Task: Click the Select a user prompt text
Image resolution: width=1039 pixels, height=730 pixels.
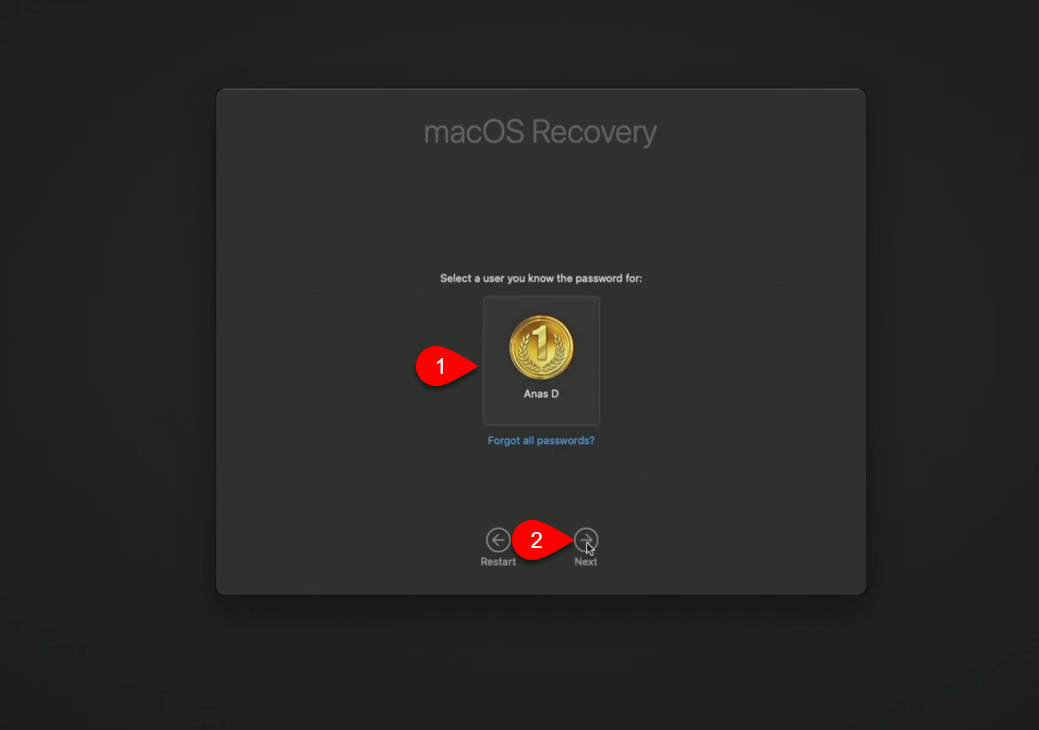Action: (x=541, y=278)
